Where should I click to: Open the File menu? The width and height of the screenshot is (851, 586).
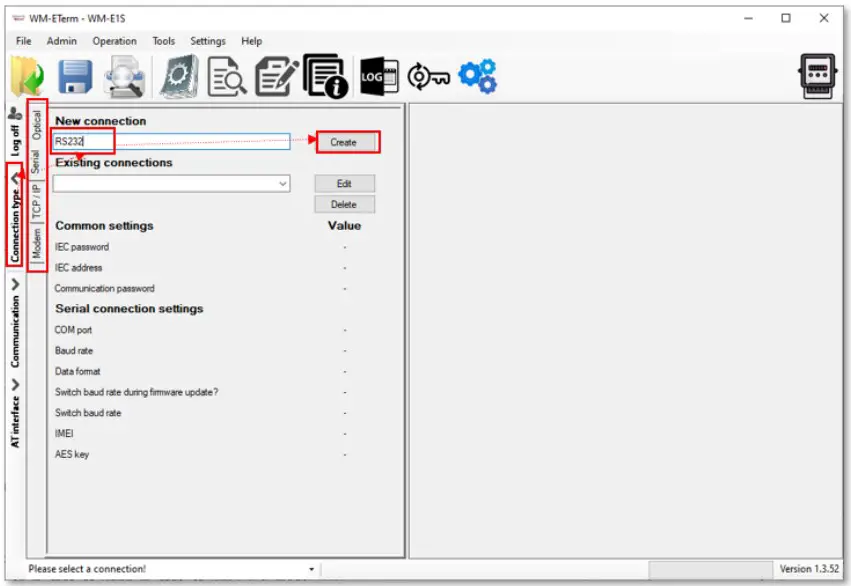click(x=23, y=41)
